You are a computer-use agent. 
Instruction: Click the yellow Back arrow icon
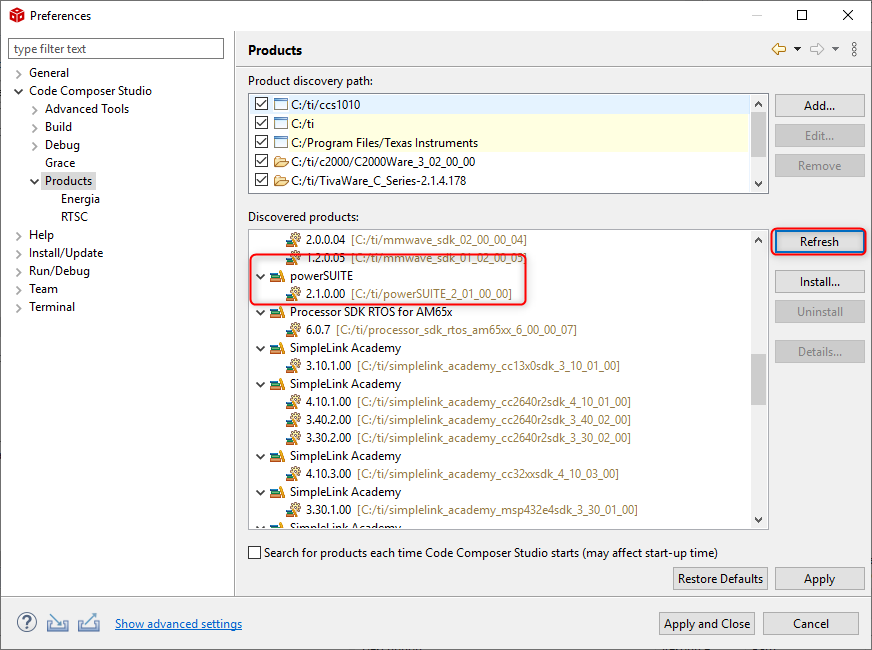[778, 49]
